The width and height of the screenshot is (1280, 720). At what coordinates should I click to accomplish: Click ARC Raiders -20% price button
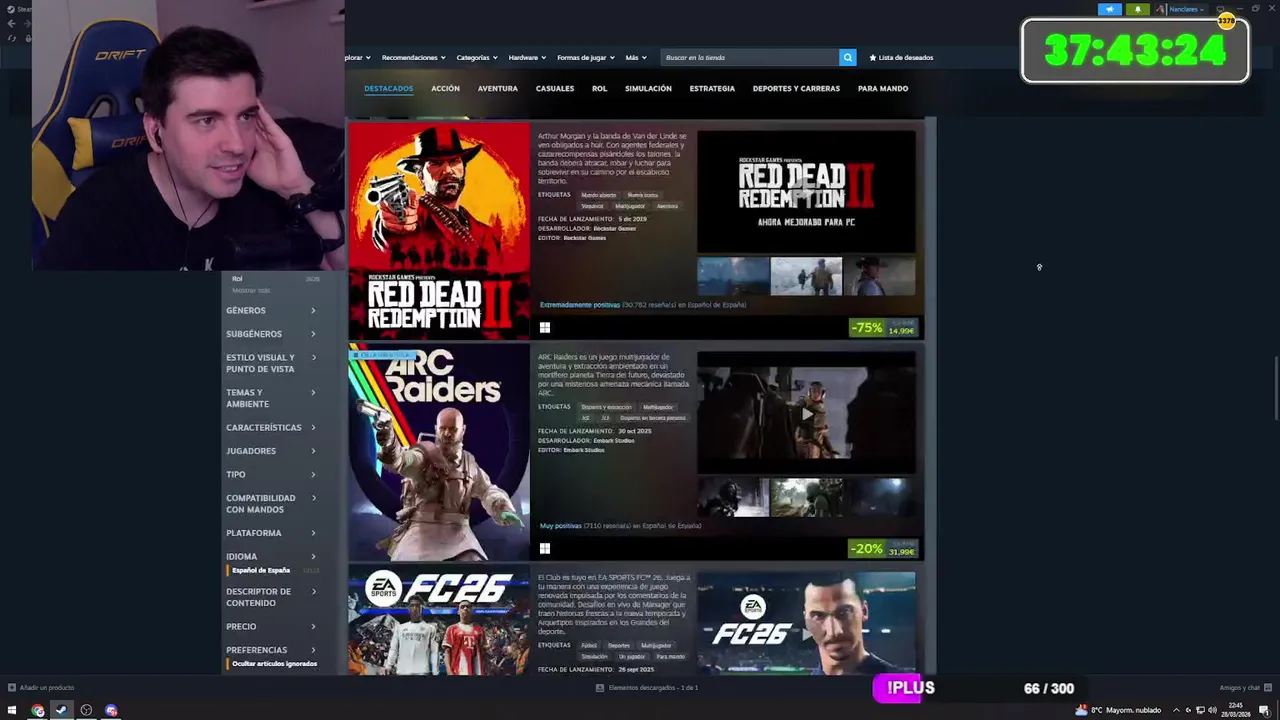882,549
